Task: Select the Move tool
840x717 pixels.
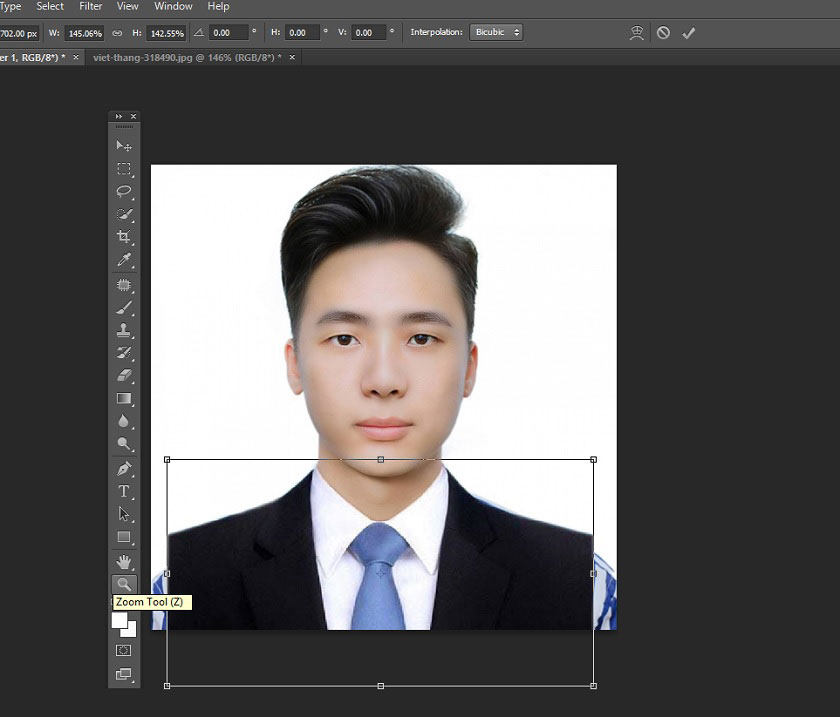Action: 124,146
